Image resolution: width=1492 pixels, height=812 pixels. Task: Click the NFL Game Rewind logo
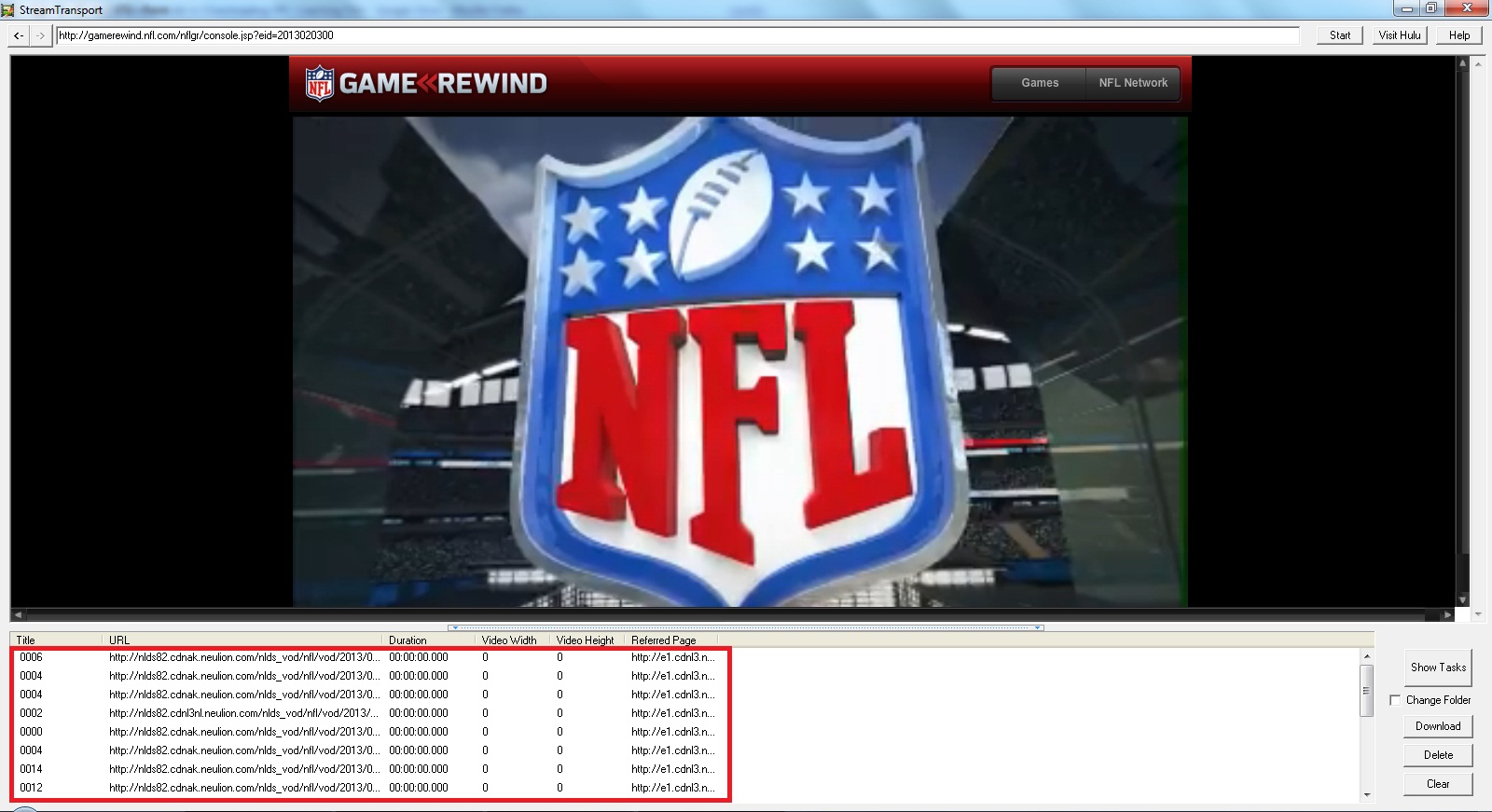(426, 84)
